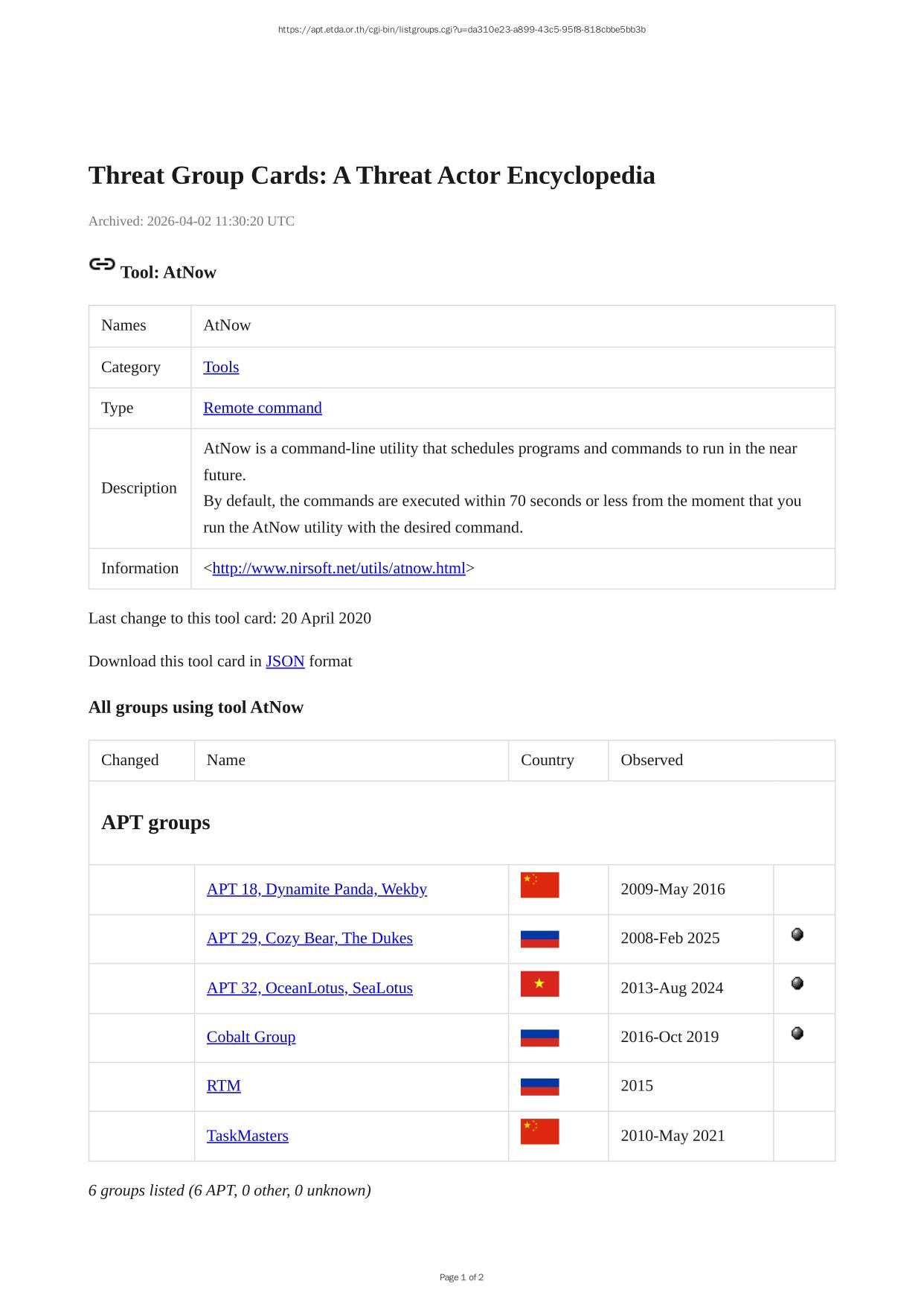Open the Tools category link
Screen dimensions: 924x1307
(221, 367)
